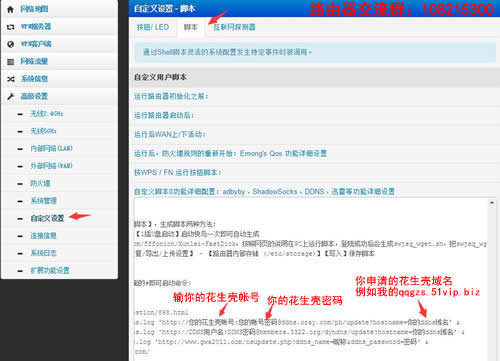Click the home icon for 网络地图
Screen dimensions: 500x361
10,9
